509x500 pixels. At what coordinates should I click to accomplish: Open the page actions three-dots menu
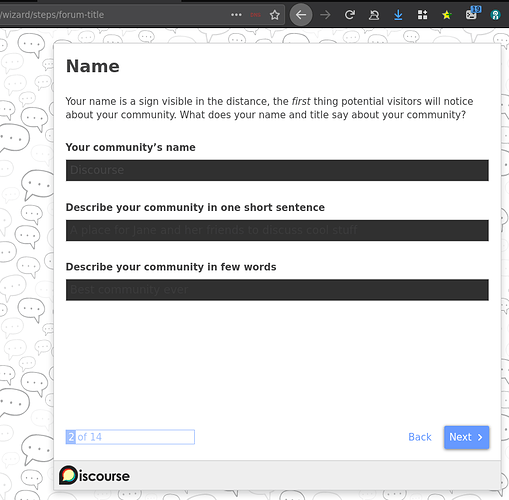236,15
